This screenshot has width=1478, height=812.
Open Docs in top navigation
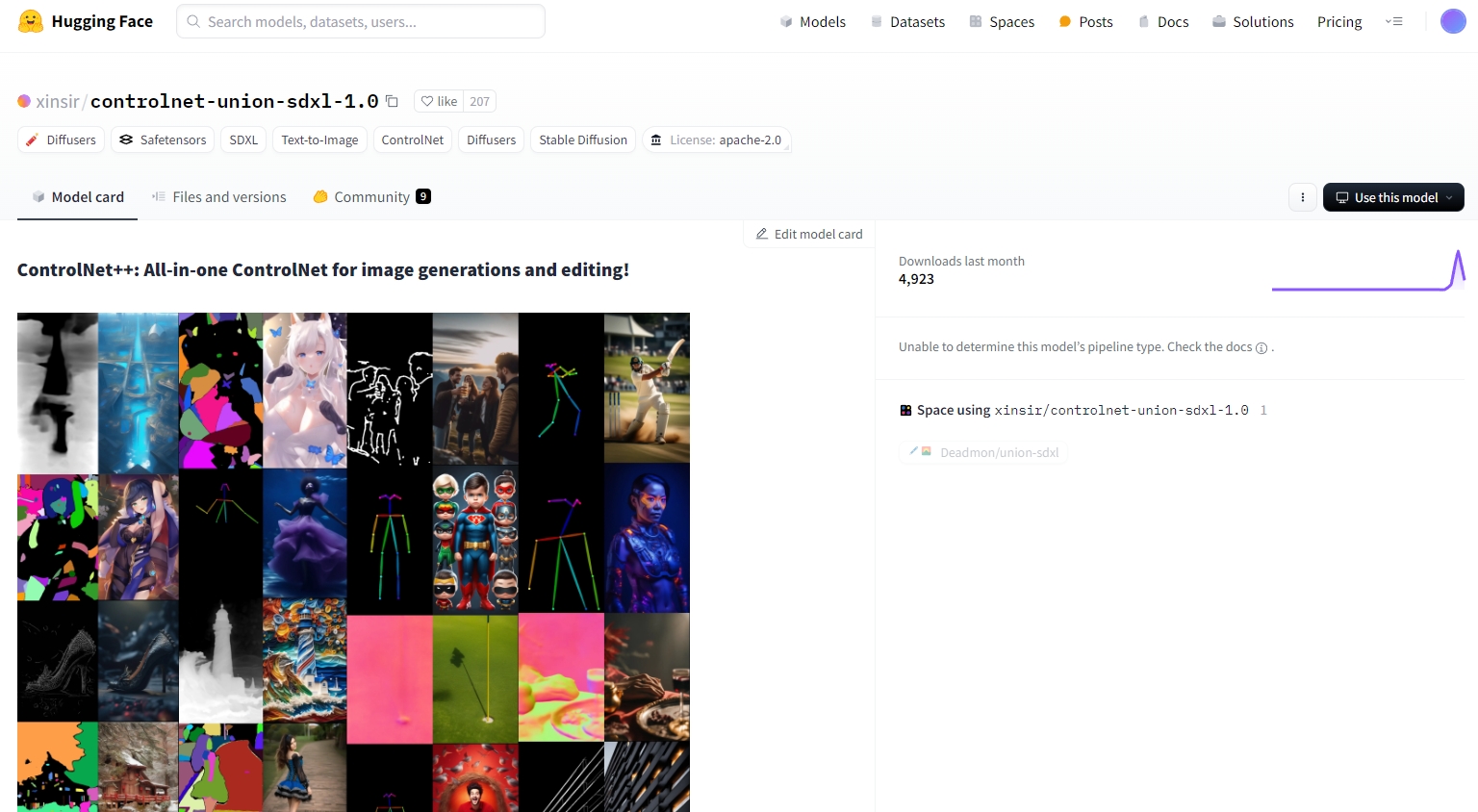[x=1163, y=21]
